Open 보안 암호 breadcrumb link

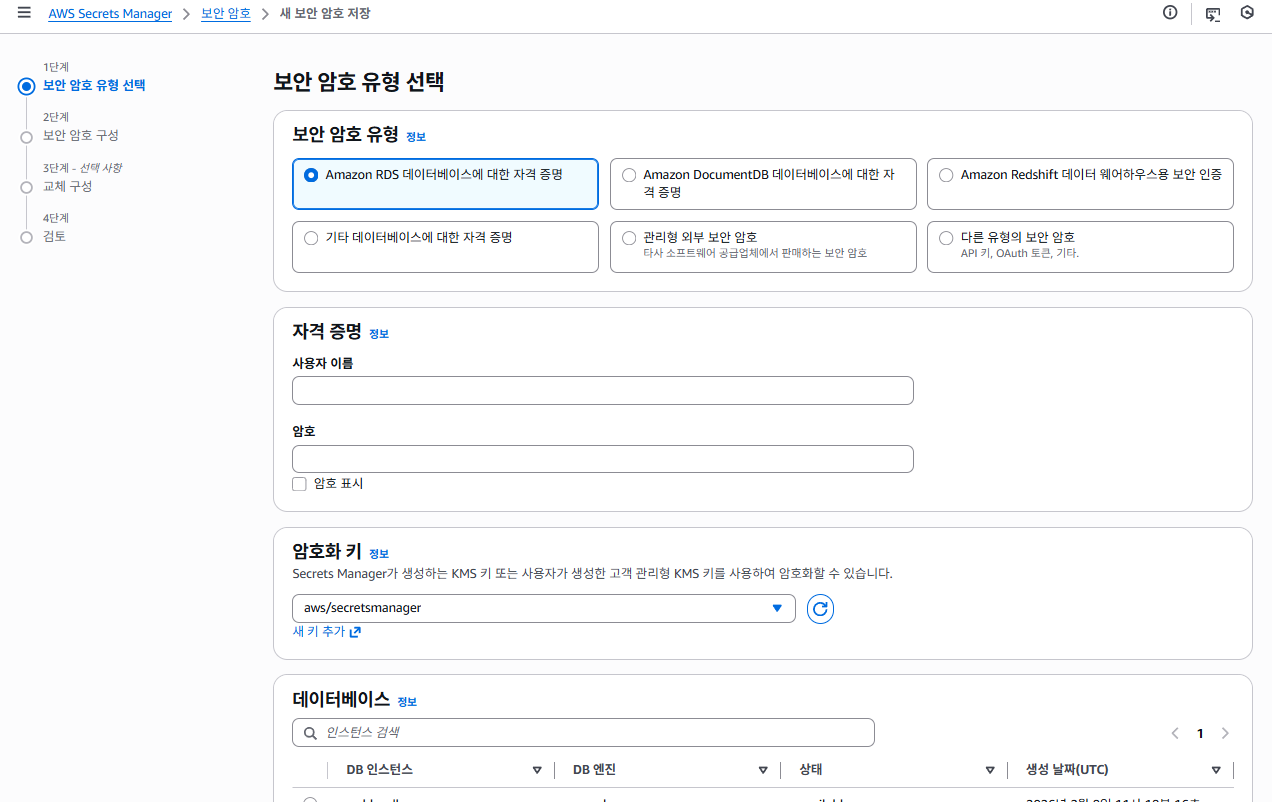pyautogui.click(x=226, y=14)
